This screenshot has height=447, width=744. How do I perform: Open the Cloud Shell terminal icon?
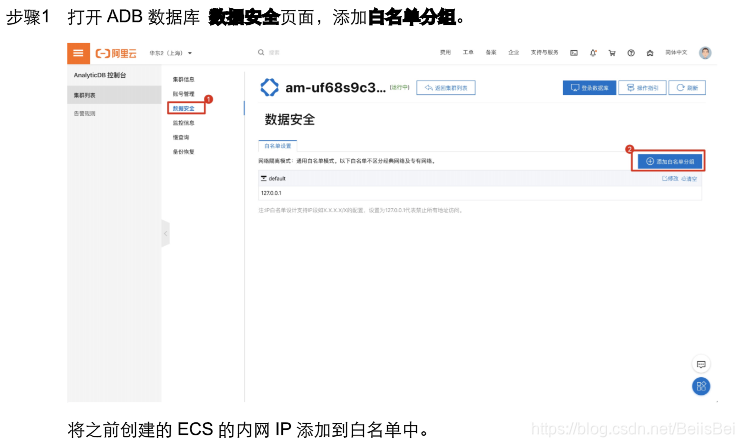(x=574, y=53)
